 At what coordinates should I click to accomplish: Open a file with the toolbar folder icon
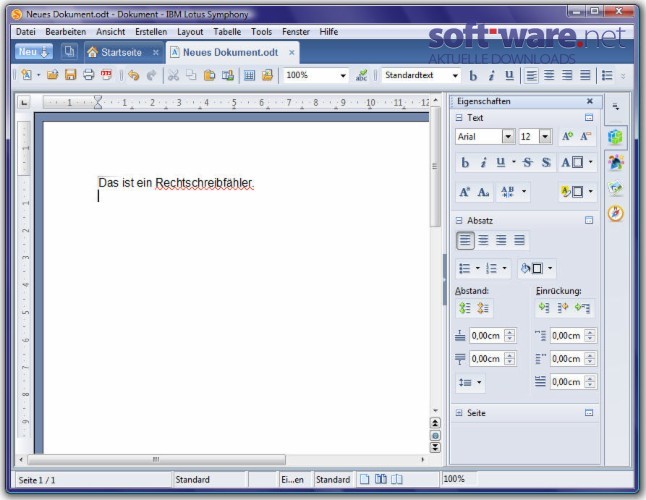pos(52,75)
